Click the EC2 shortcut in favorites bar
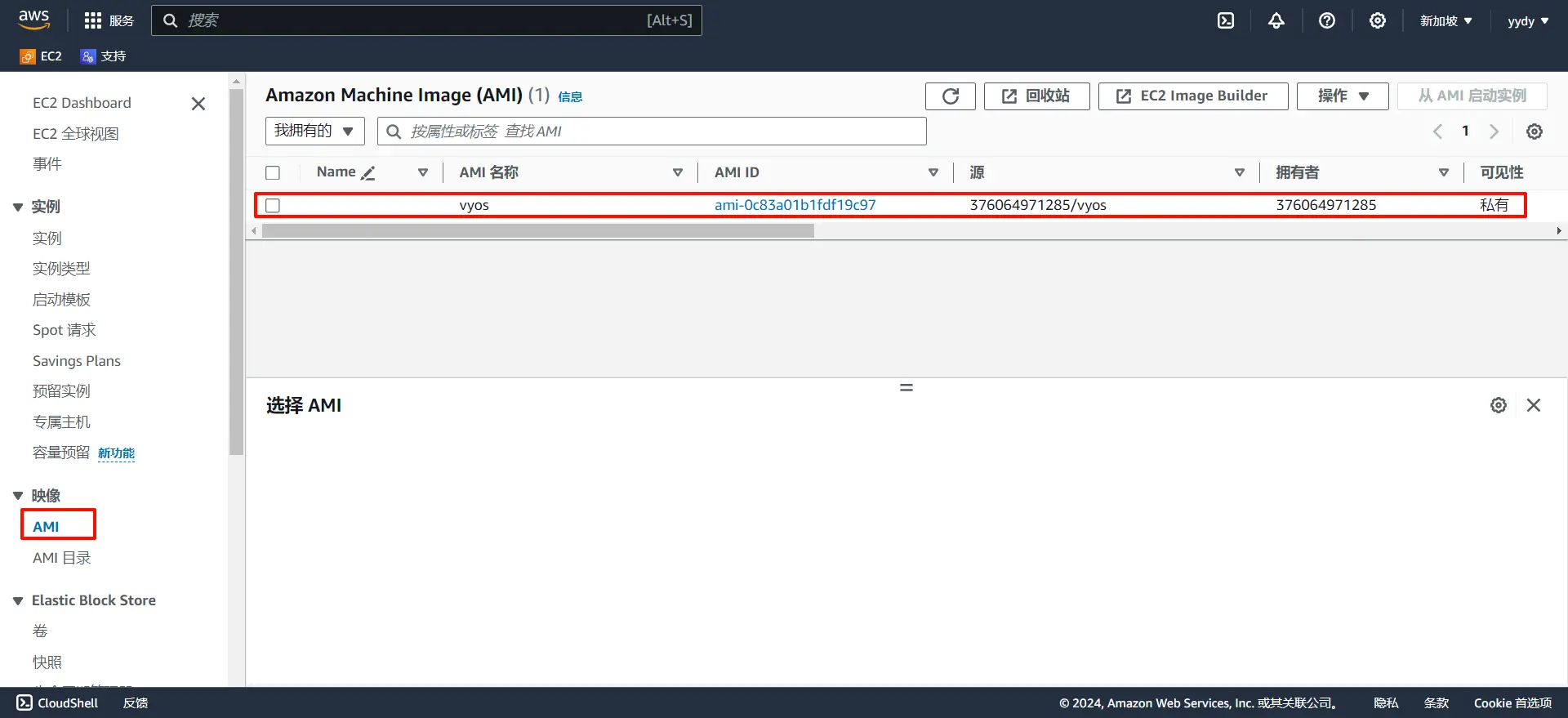This screenshot has width=1568, height=718. (x=41, y=56)
